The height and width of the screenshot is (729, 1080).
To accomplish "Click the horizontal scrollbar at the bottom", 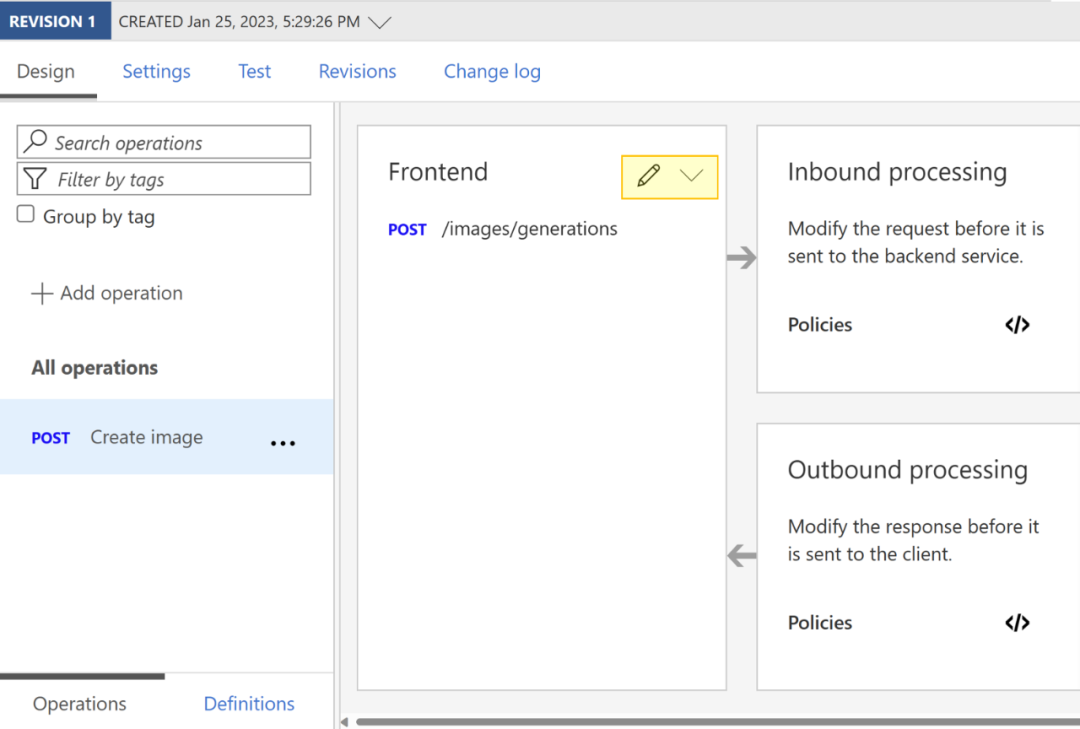I will tap(700, 721).
